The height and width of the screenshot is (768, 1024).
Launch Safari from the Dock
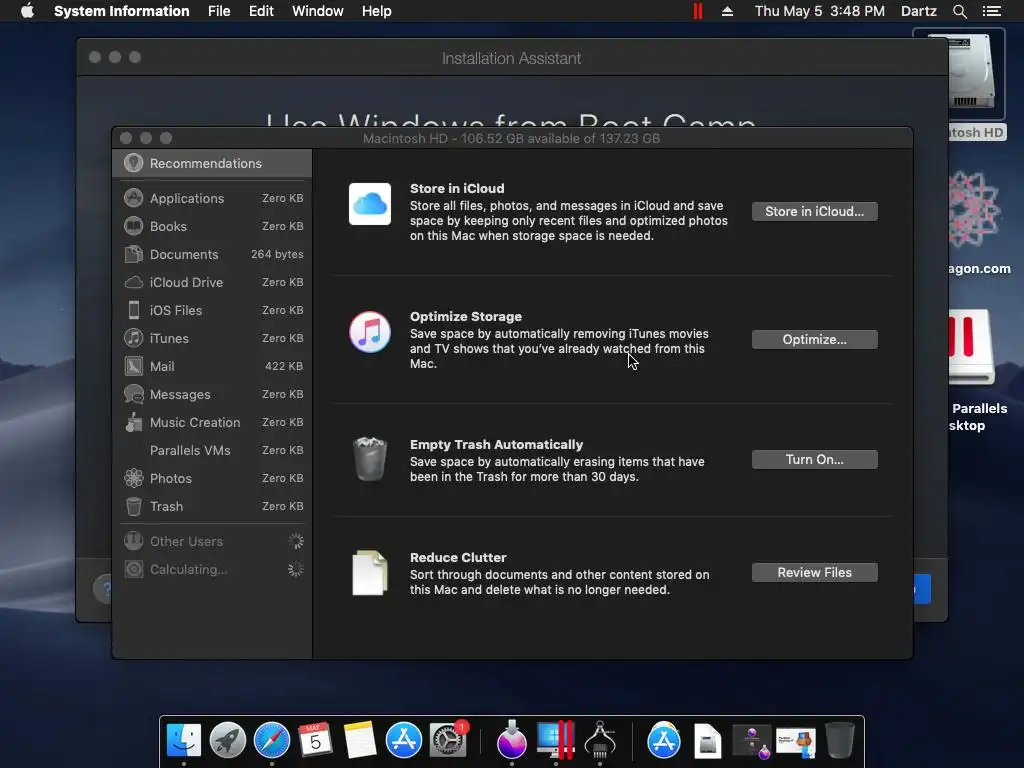pyautogui.click(x=272, y=740)
